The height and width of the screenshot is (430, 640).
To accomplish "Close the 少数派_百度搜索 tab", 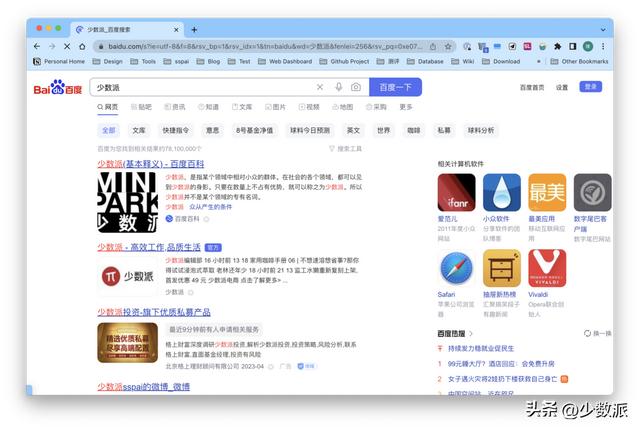I will tap(176, 30).
